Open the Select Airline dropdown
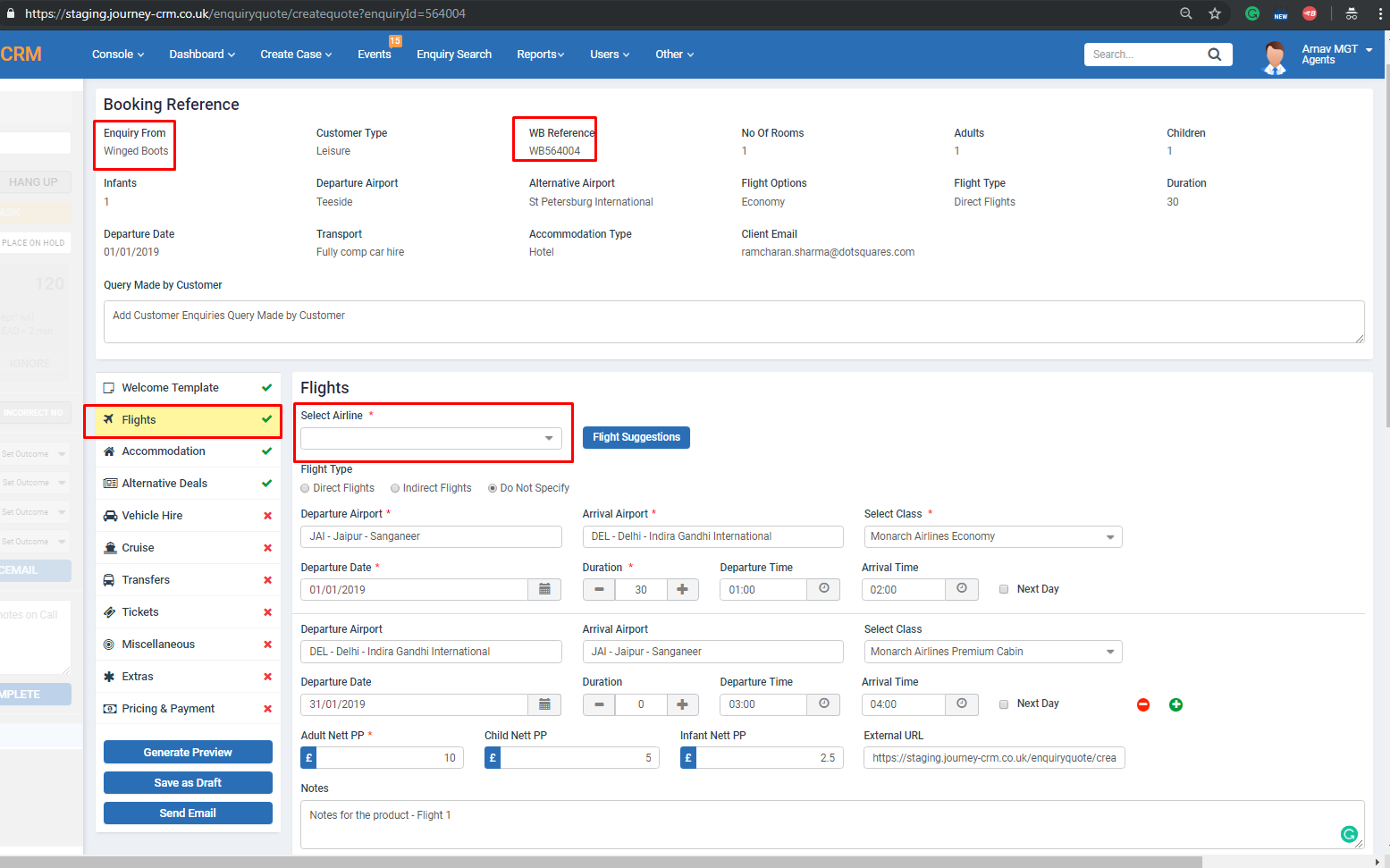 pyautogui.click(x=431, y=438)
